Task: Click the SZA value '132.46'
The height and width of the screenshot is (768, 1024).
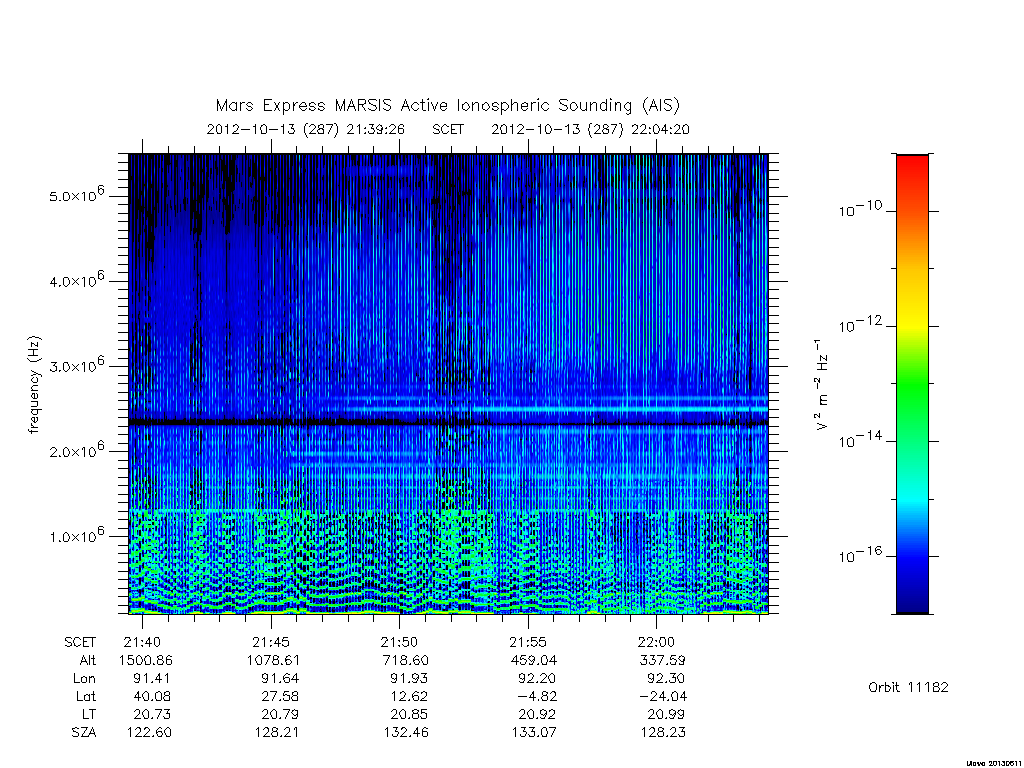Action: tap(405, 733)
